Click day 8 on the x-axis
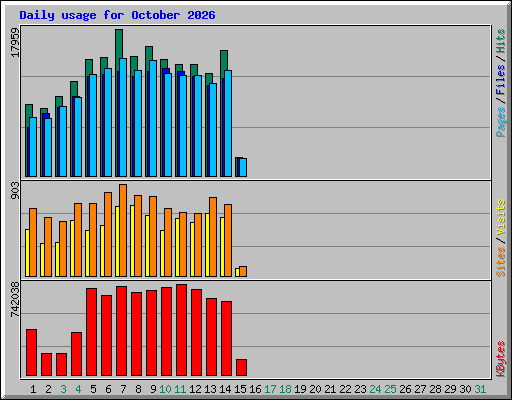This screenshot has height=400, width=512. coord(138,389)
